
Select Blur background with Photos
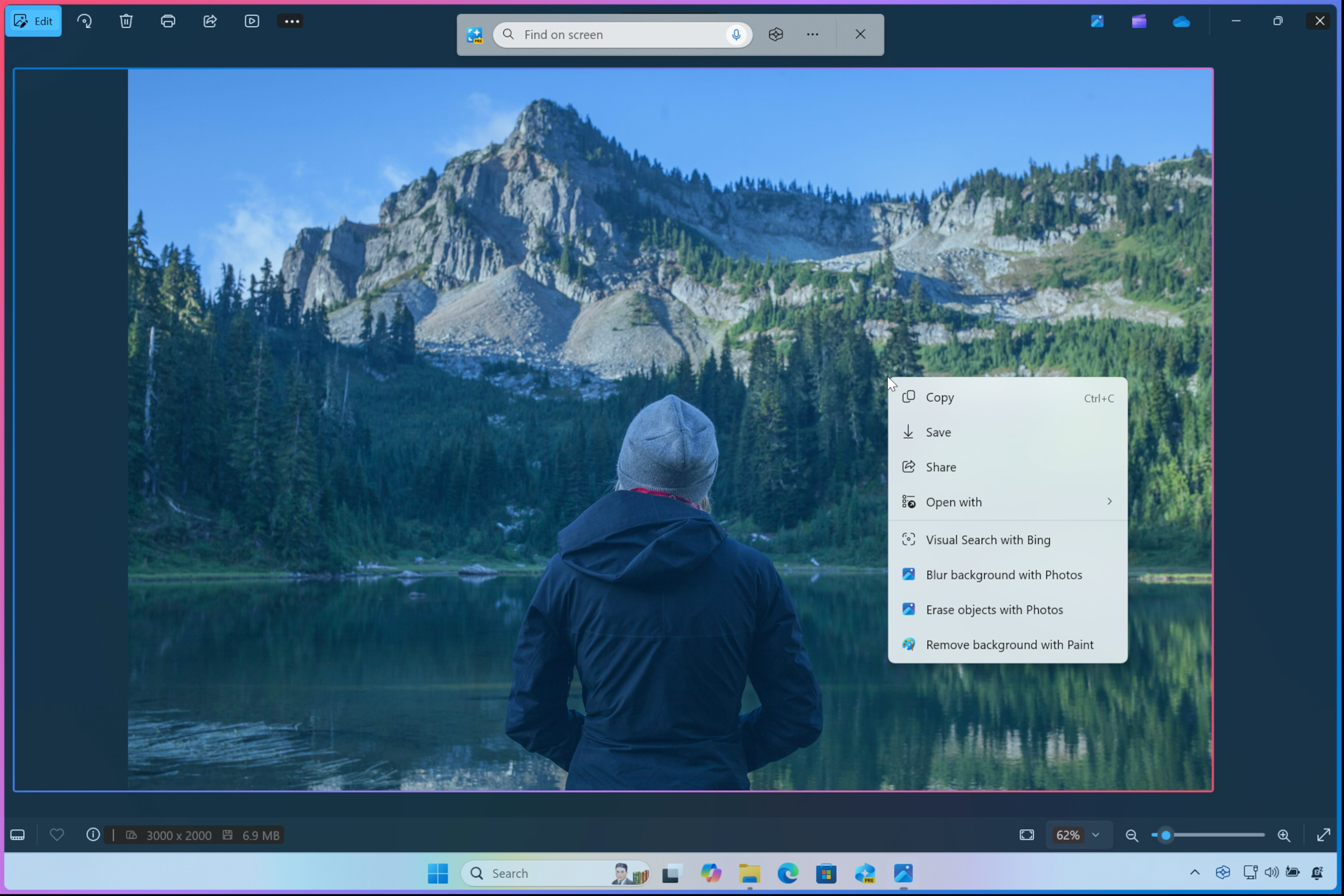tap(1003, 574)
